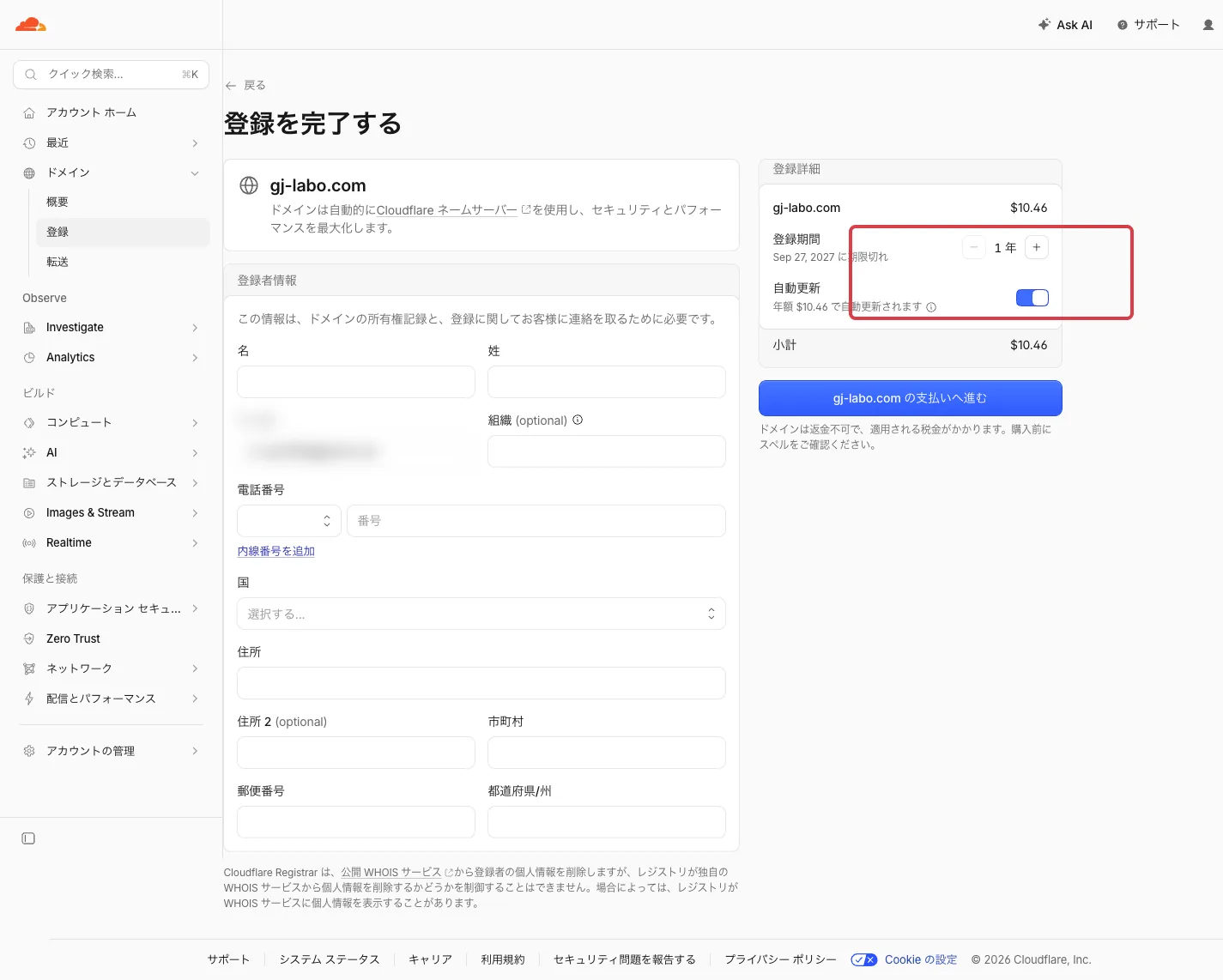Toggle the 自動更新 auto-renew switch
Viewport: 1223px width, 980px height.
(1032, 298)
